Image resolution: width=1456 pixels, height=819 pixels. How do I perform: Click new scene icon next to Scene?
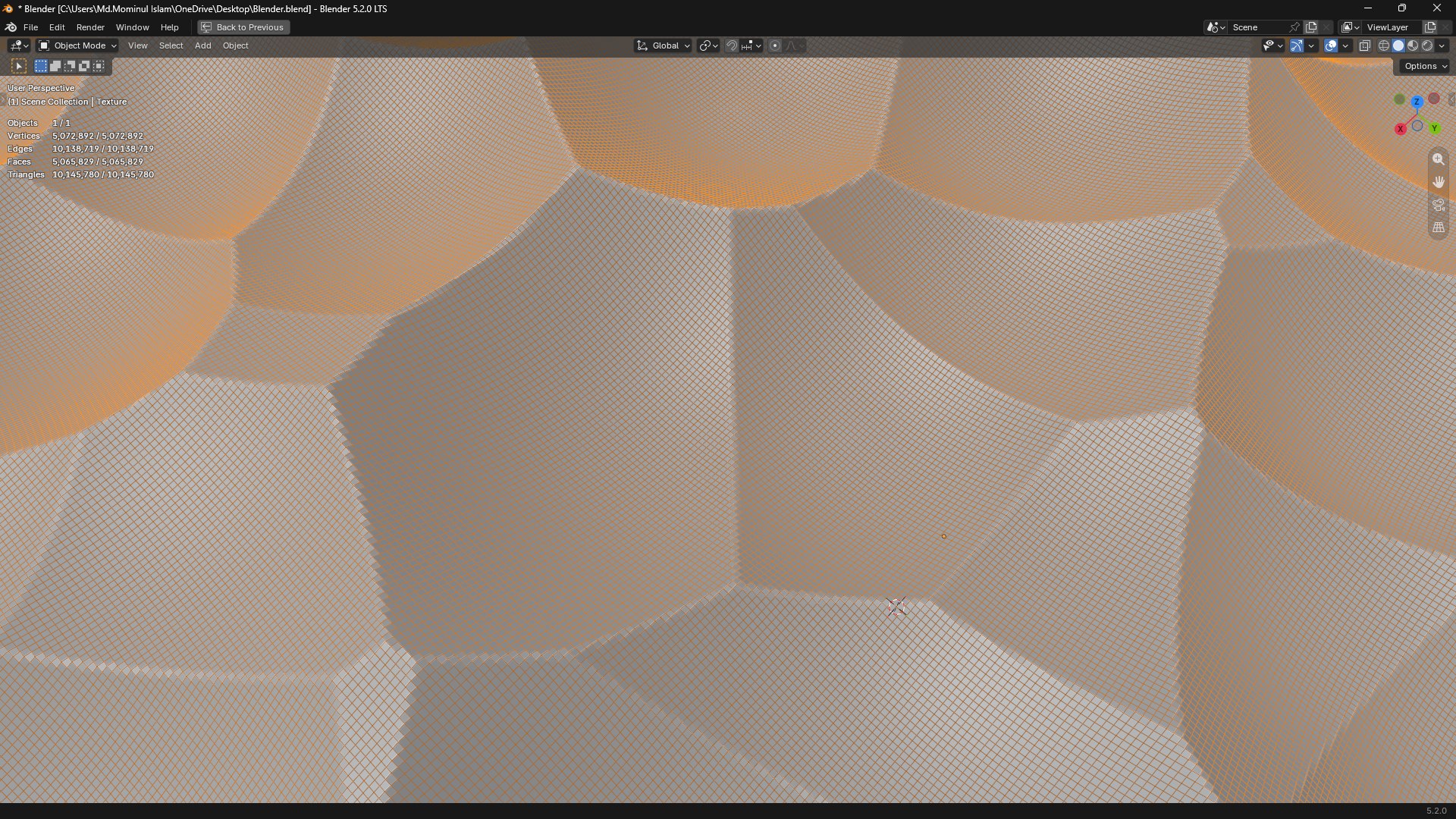[x=1311, y=27]
